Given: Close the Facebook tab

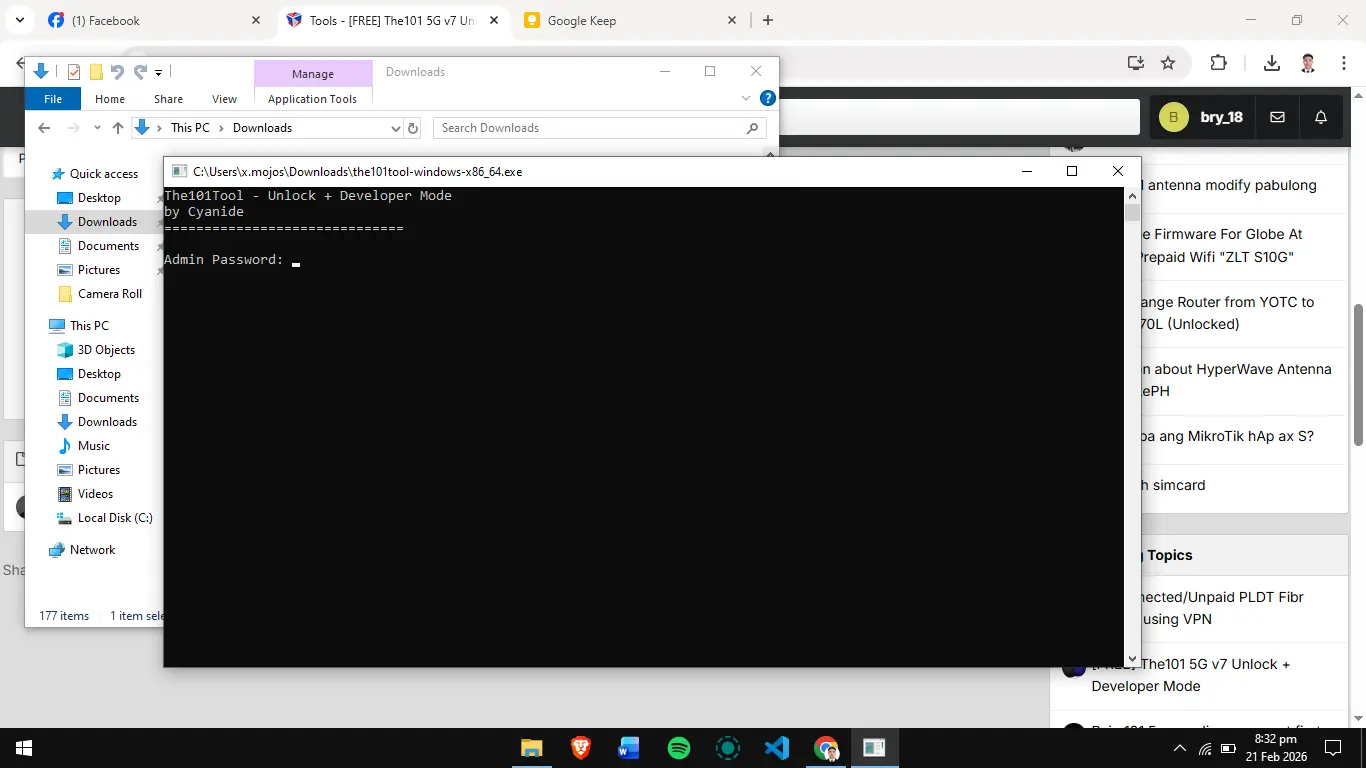Looking at the screenshot, I should (256, 20).
